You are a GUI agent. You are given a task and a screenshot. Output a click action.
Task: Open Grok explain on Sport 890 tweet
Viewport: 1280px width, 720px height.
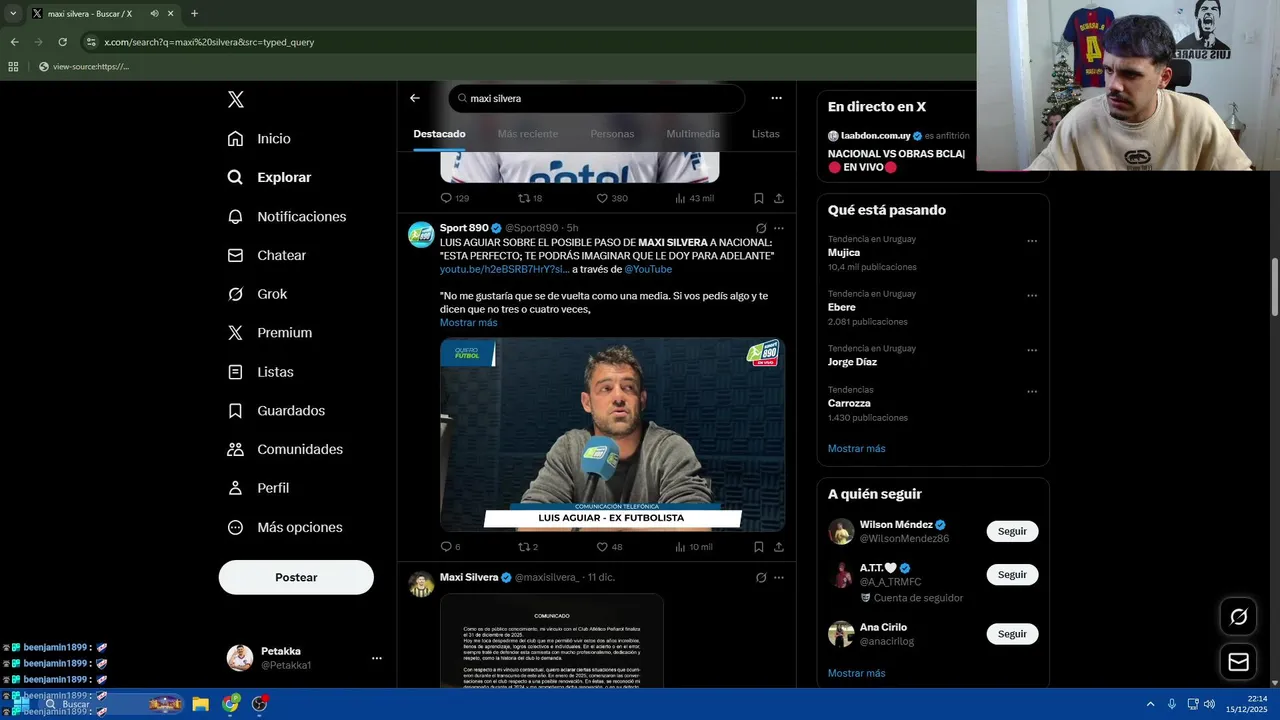click(761, 228)
